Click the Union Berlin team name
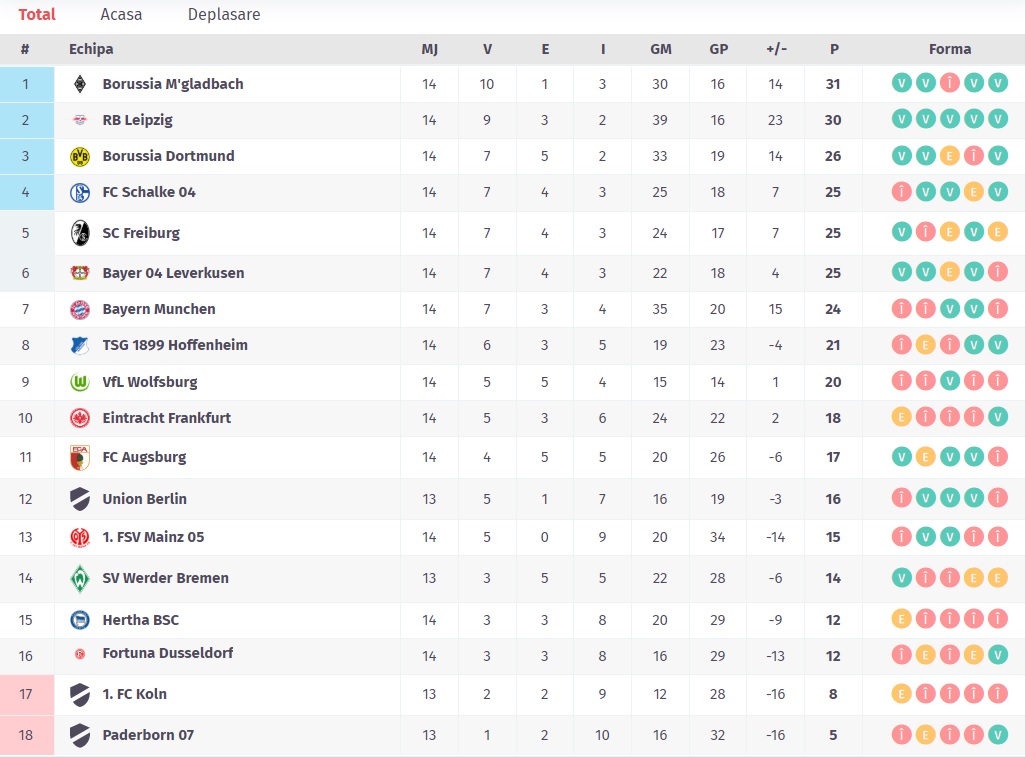 [x=144, y=499]
